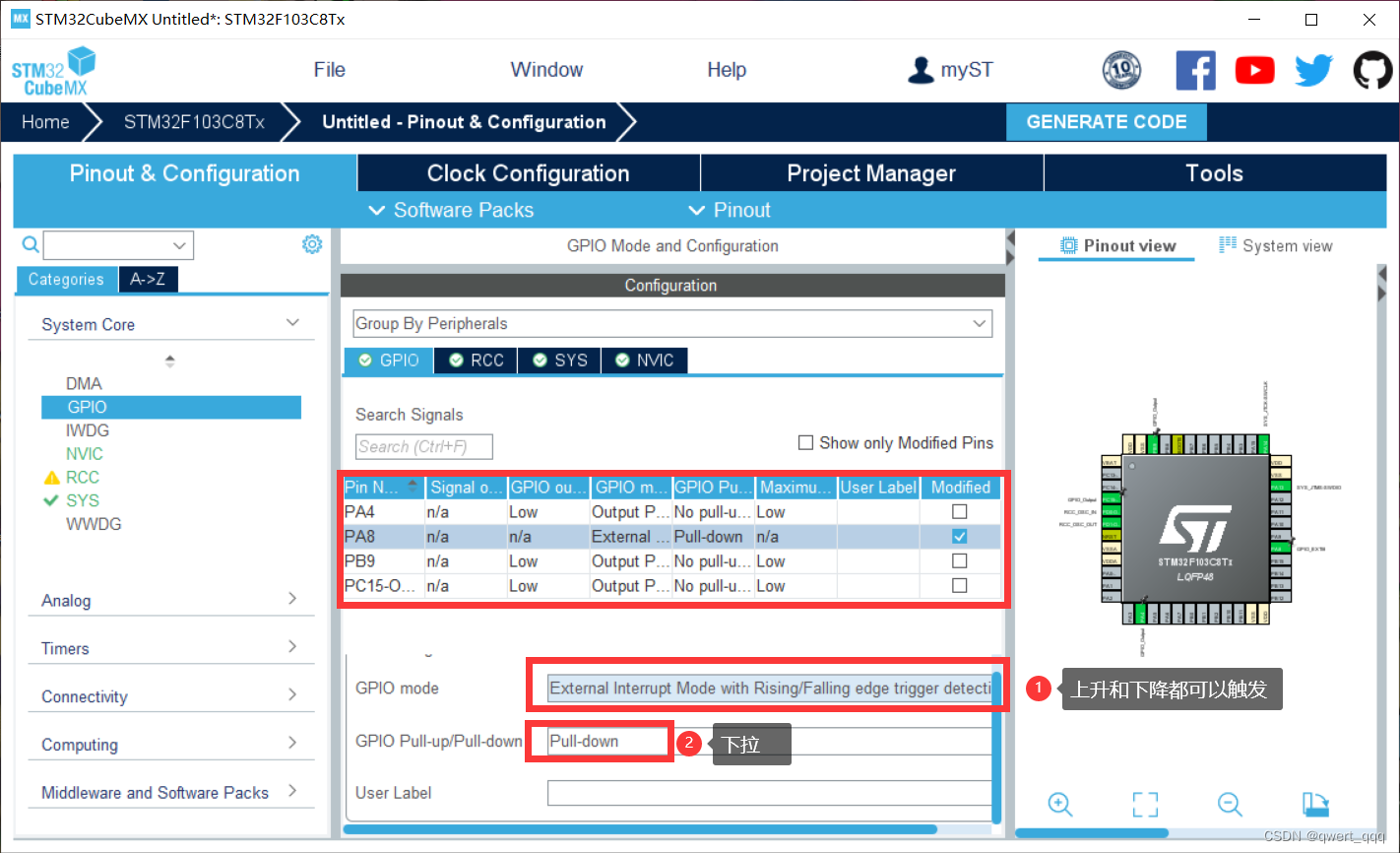Select NVIC in System Core list
Screen dimensions: 1400x853
click(x=85, y=454)
